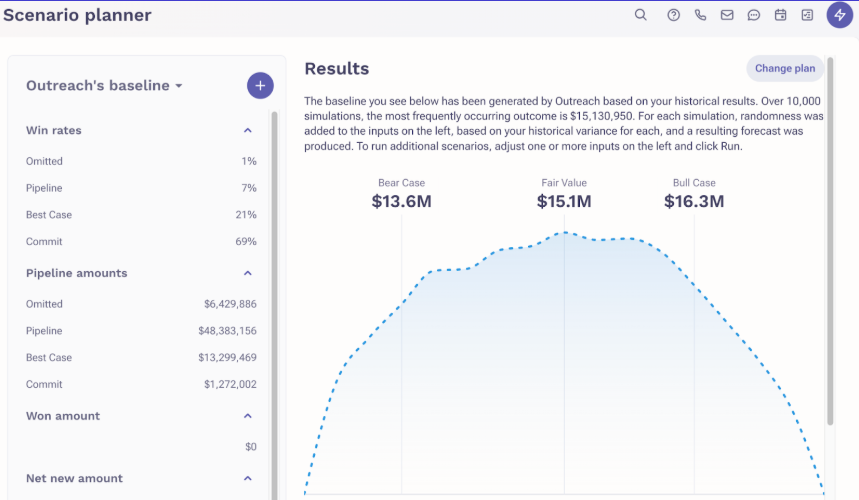
Task: Select the Best Case win rate 21%
Action: pos(246,215)
